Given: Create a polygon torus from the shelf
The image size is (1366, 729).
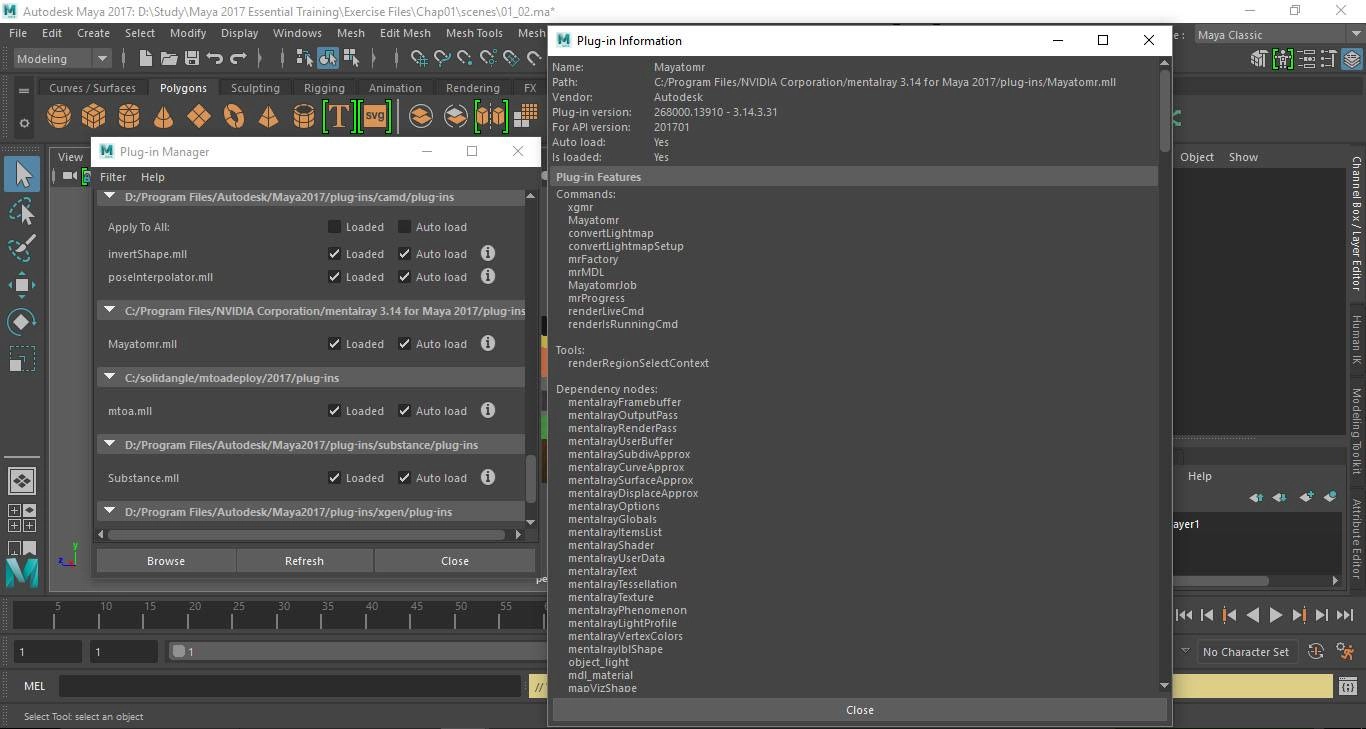Looking at the screenshot, I should (x=234, y=117).
